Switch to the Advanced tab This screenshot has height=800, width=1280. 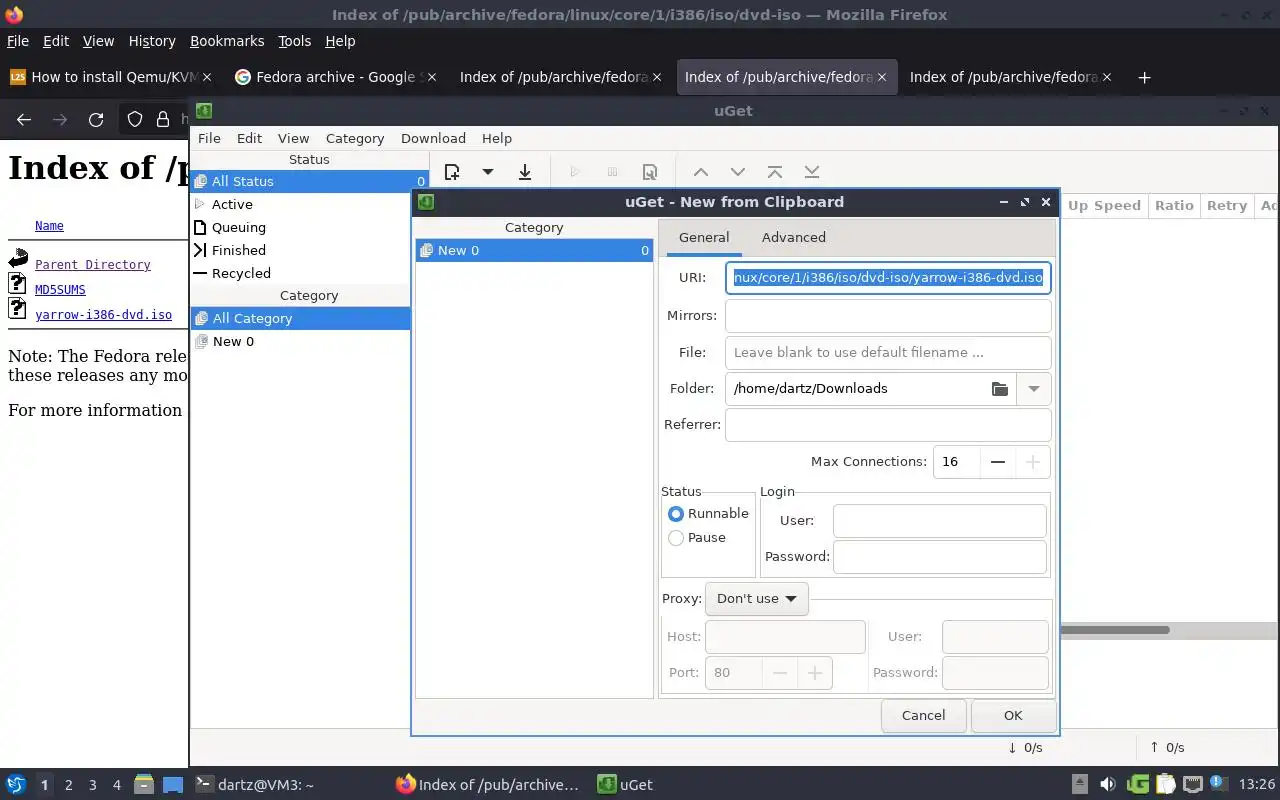point(794,237)
